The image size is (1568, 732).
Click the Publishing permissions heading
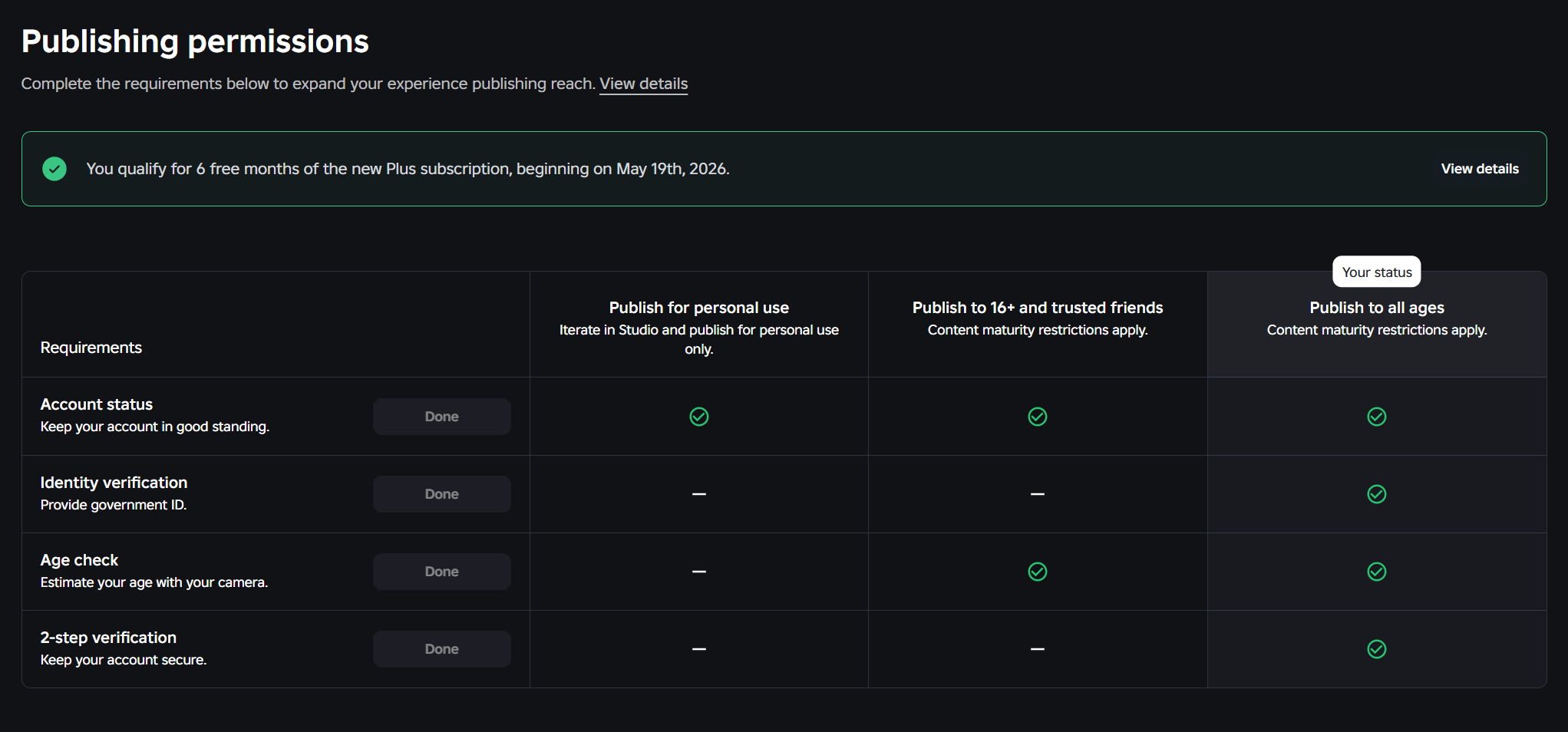(x=195, y=41)
